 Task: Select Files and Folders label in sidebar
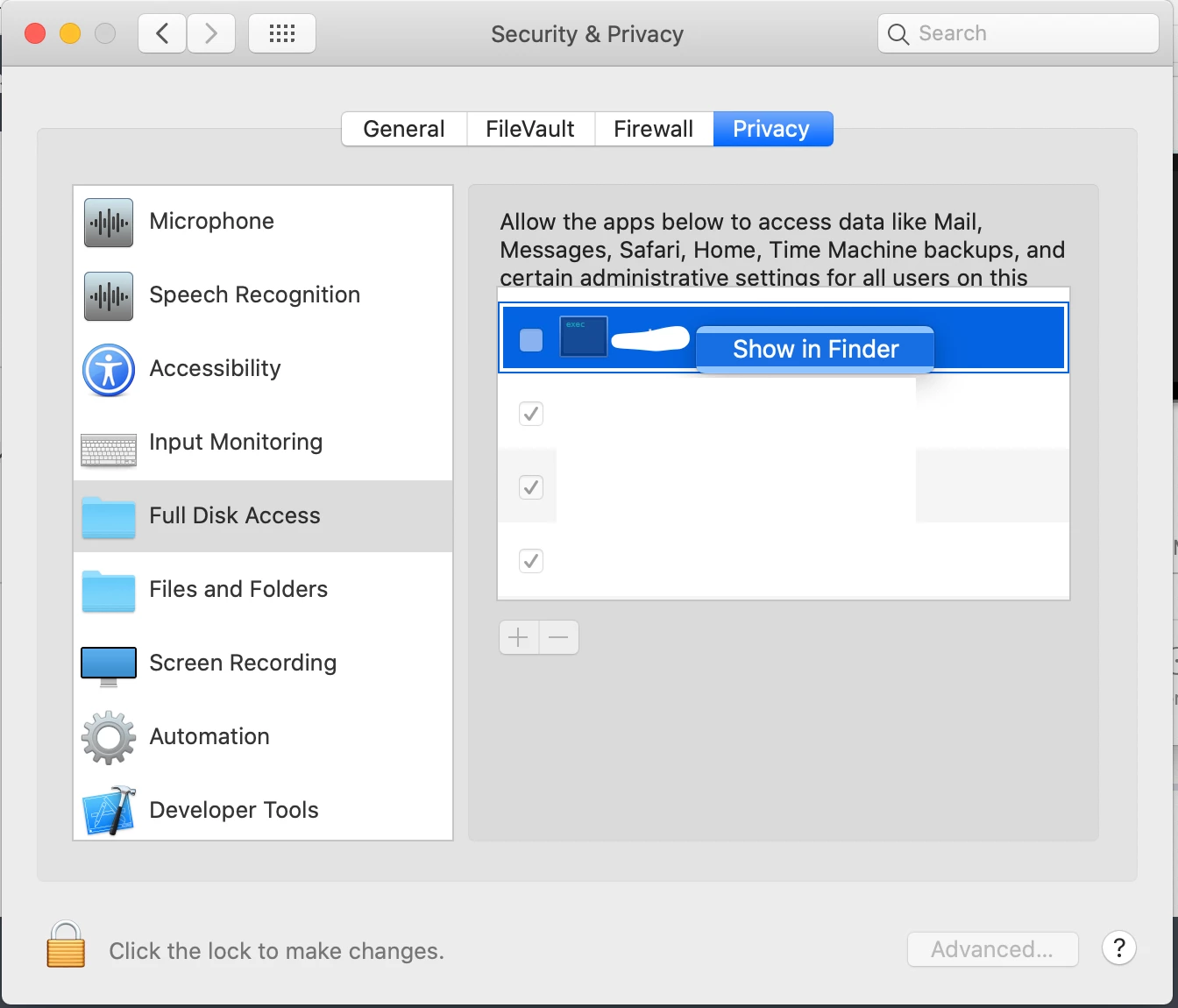(x=238, y=589)
